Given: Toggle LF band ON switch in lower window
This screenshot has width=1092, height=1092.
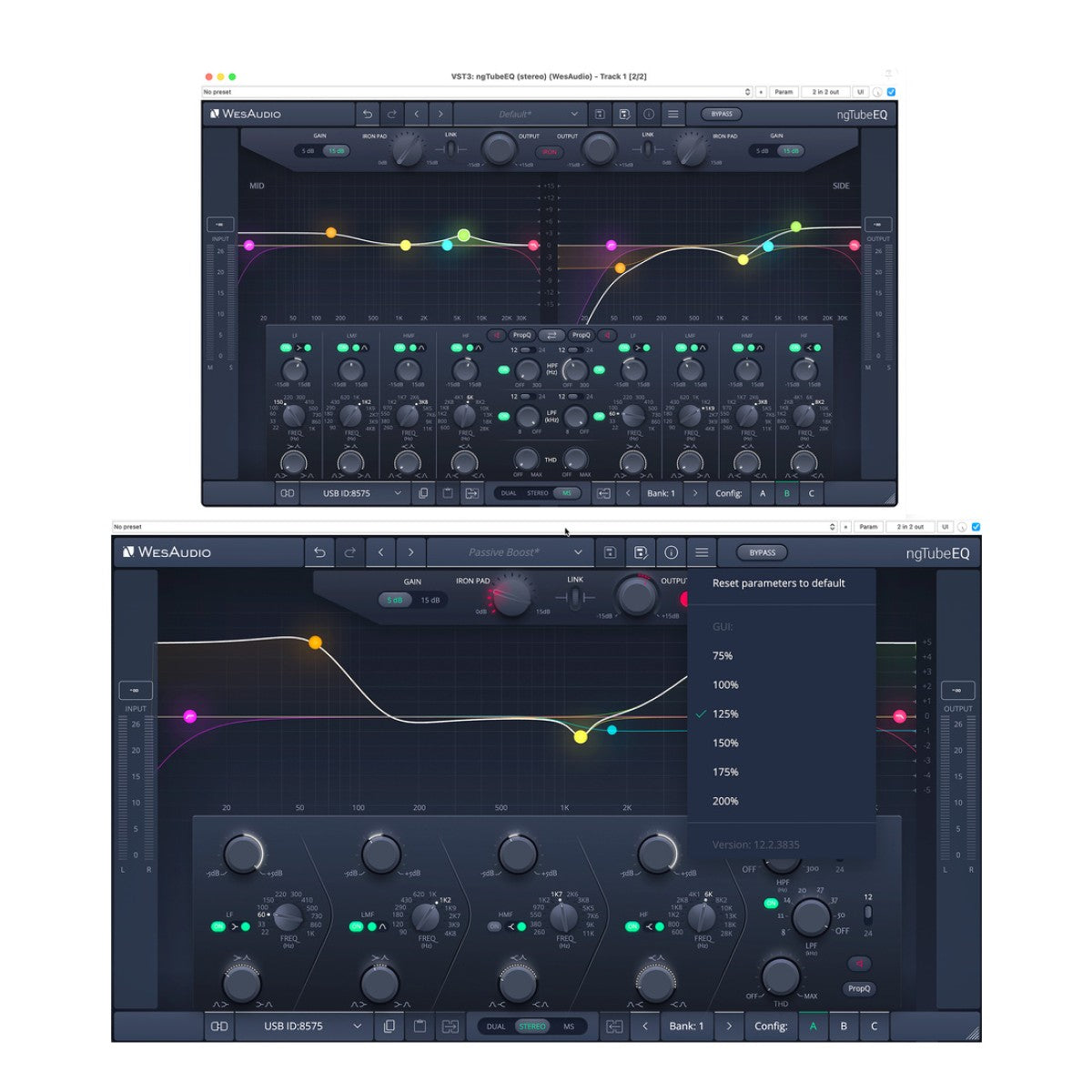Looking at the screenshot, I should 218,926.
